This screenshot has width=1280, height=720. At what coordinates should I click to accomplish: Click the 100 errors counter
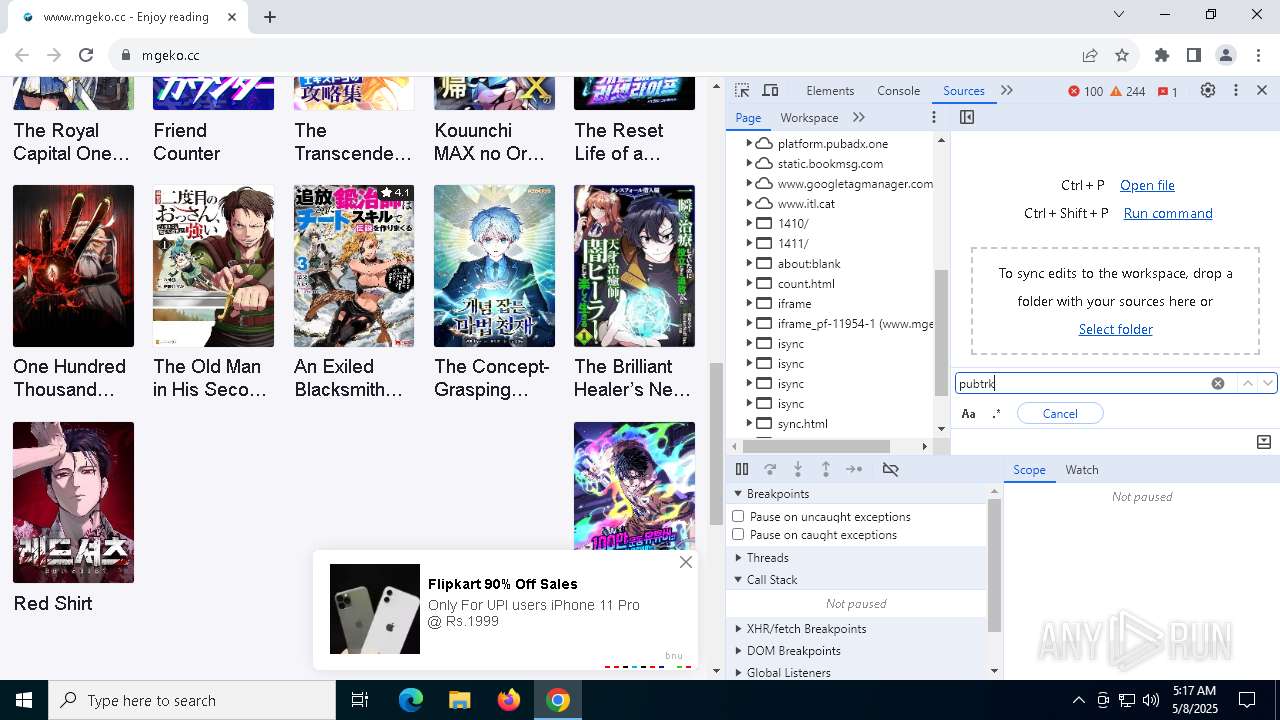pyautogui.click(x=1085, y=91)
